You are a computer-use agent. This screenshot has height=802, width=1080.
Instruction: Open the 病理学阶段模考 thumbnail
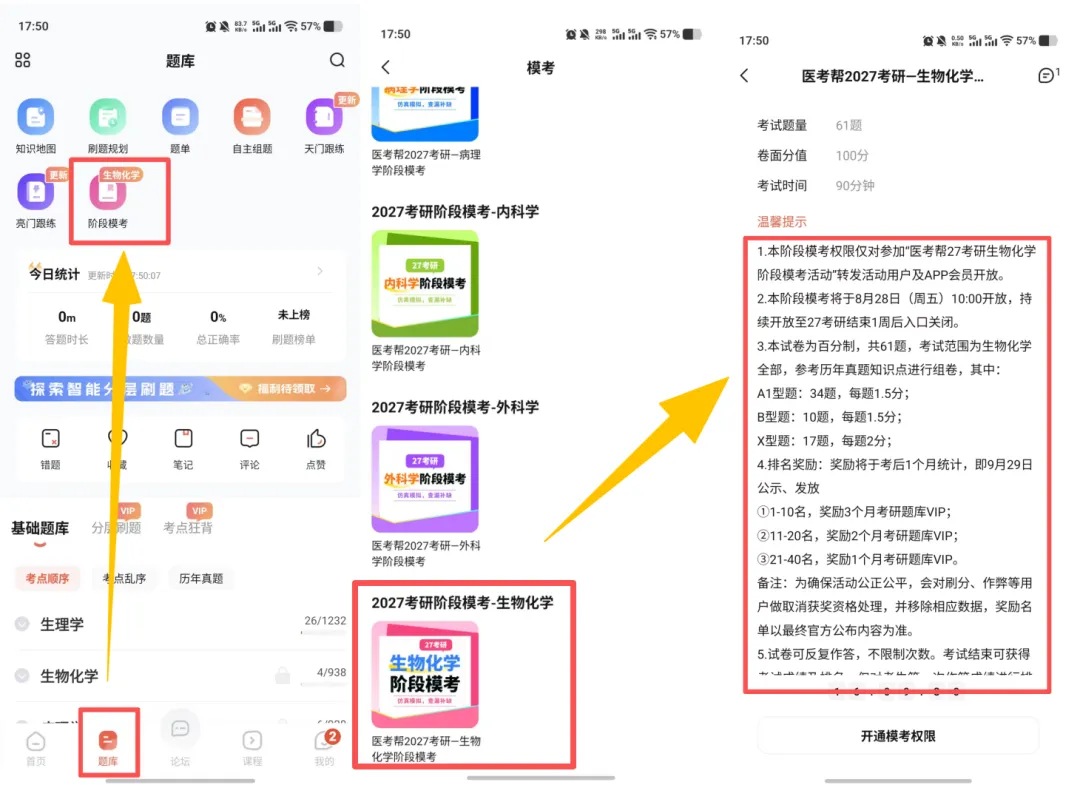pos(425,114)
